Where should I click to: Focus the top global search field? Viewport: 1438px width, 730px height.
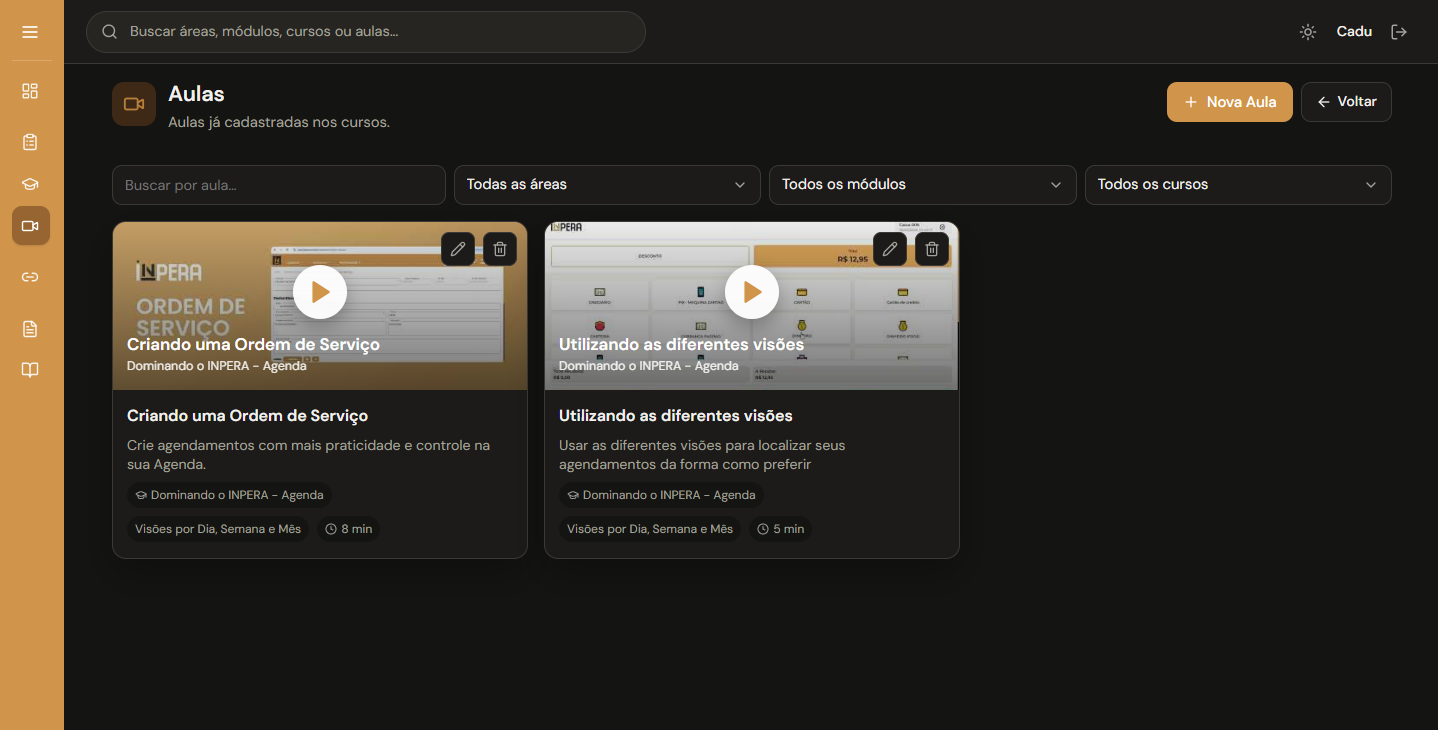[366, 32]
